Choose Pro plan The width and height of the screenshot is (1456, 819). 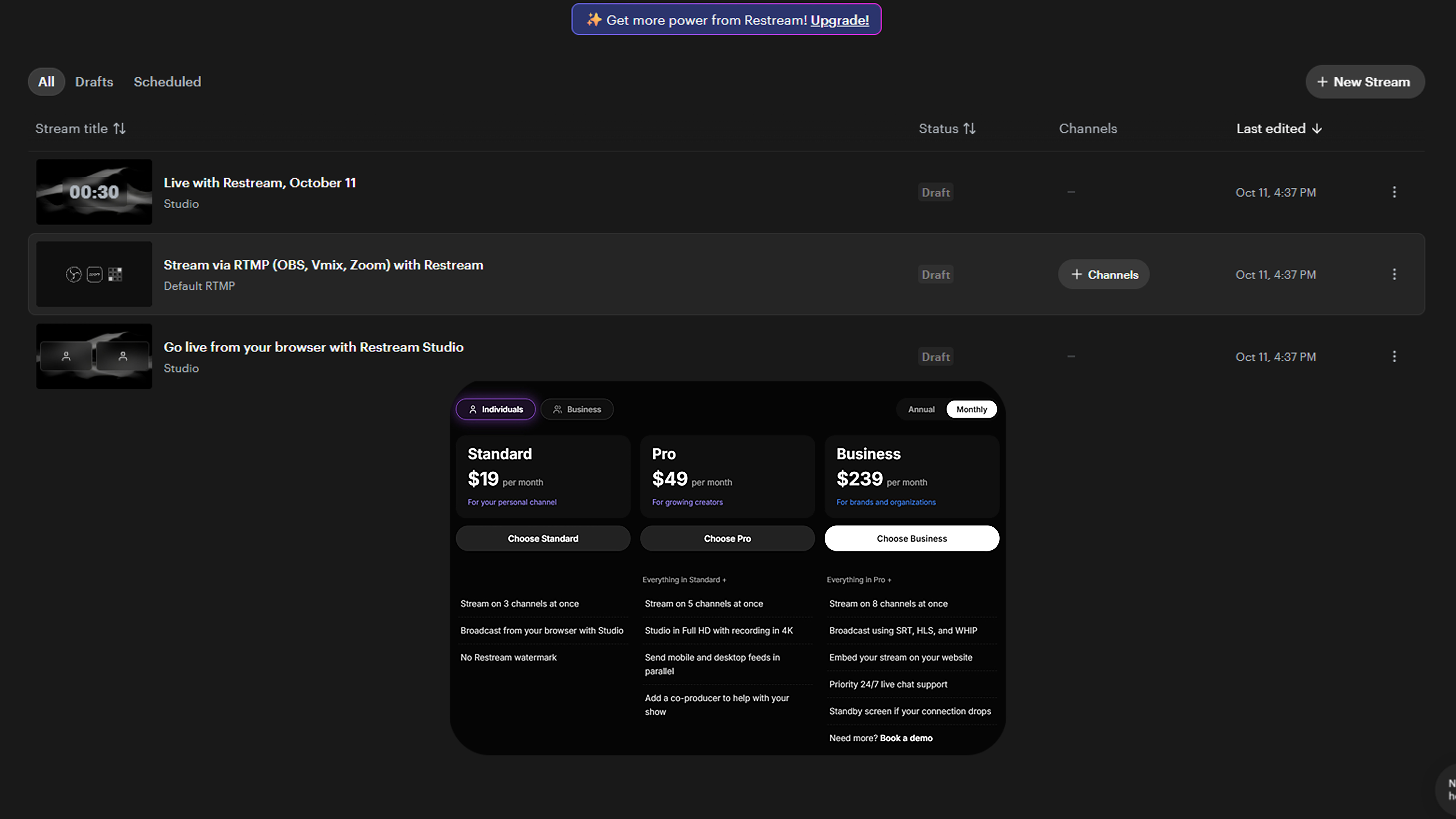[x=727, y=539]
